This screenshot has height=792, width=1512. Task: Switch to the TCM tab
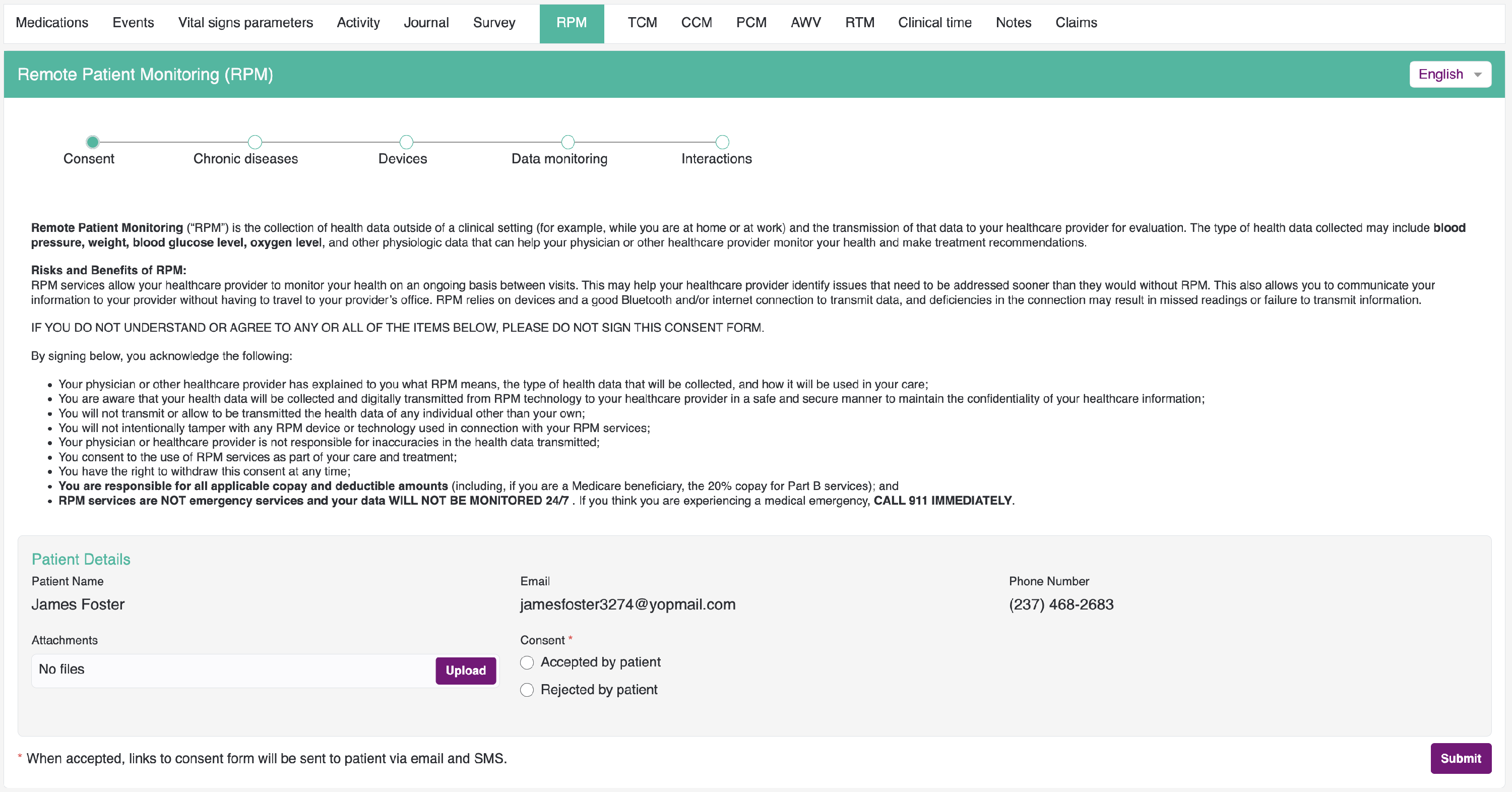(x=642, y=23)
